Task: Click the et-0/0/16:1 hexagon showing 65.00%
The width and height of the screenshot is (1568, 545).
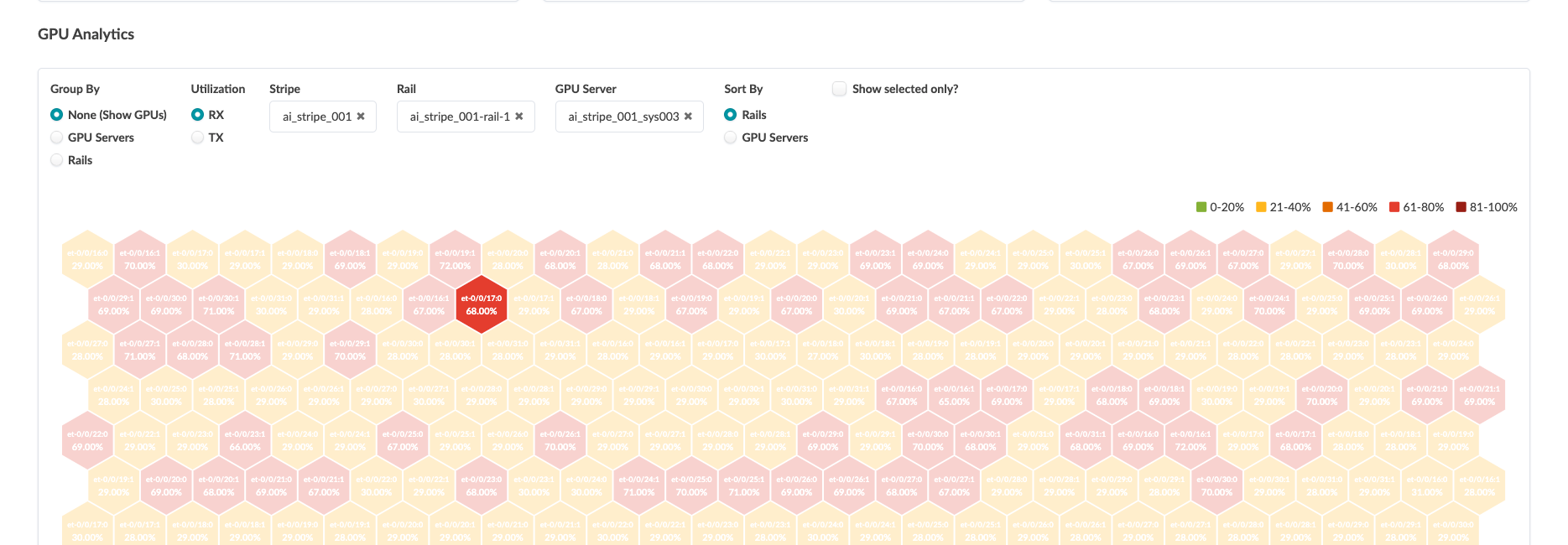Action: (x=954, y=395)
